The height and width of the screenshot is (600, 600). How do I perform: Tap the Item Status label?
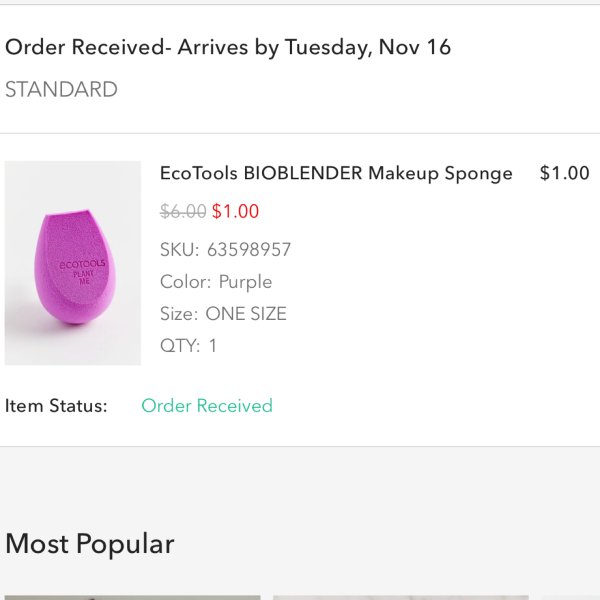point(56,405)
